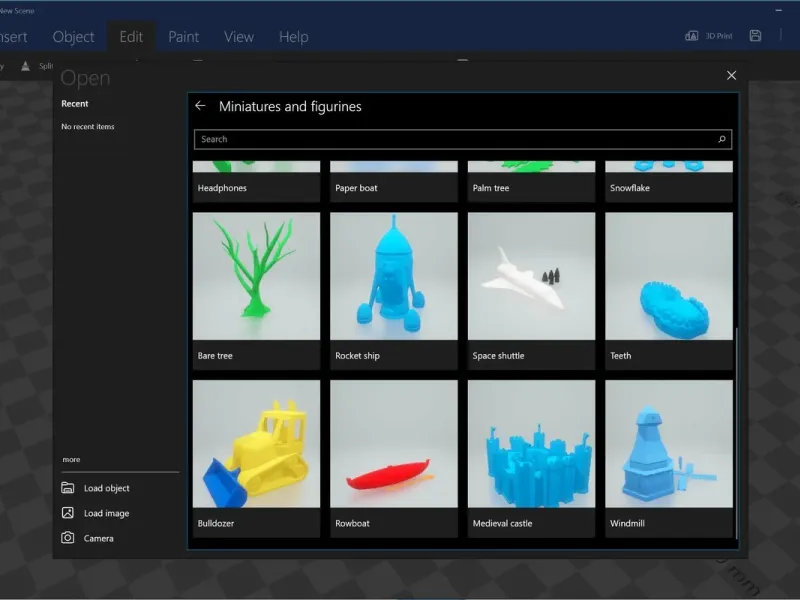The height and width of the screenshot is (600, 800).
Task: Click the Camera icon in the sidebar
Action: click(x=68, y=538)
